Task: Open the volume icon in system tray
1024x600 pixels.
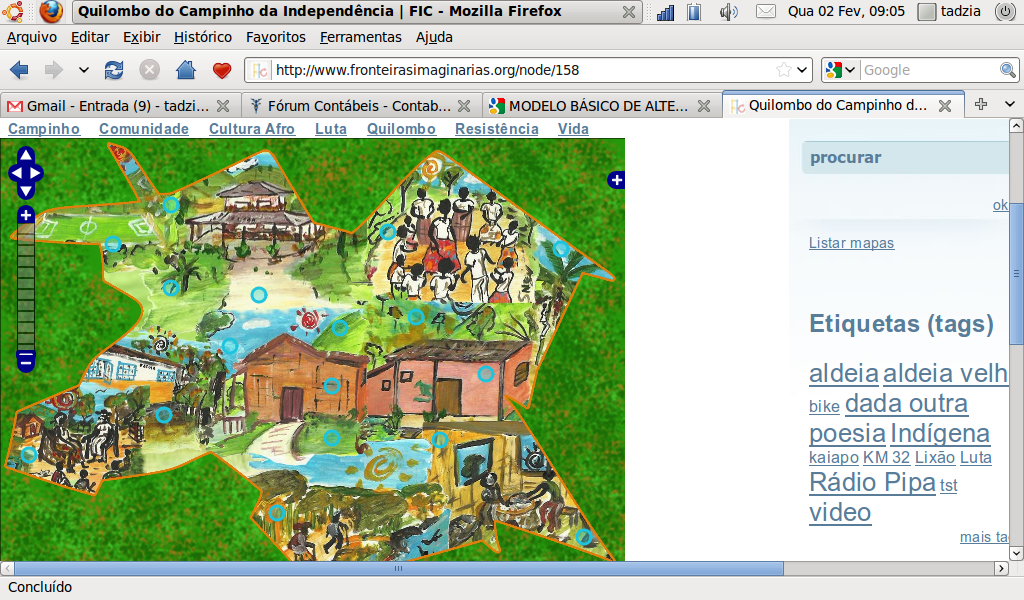Action: pos(728,12)
